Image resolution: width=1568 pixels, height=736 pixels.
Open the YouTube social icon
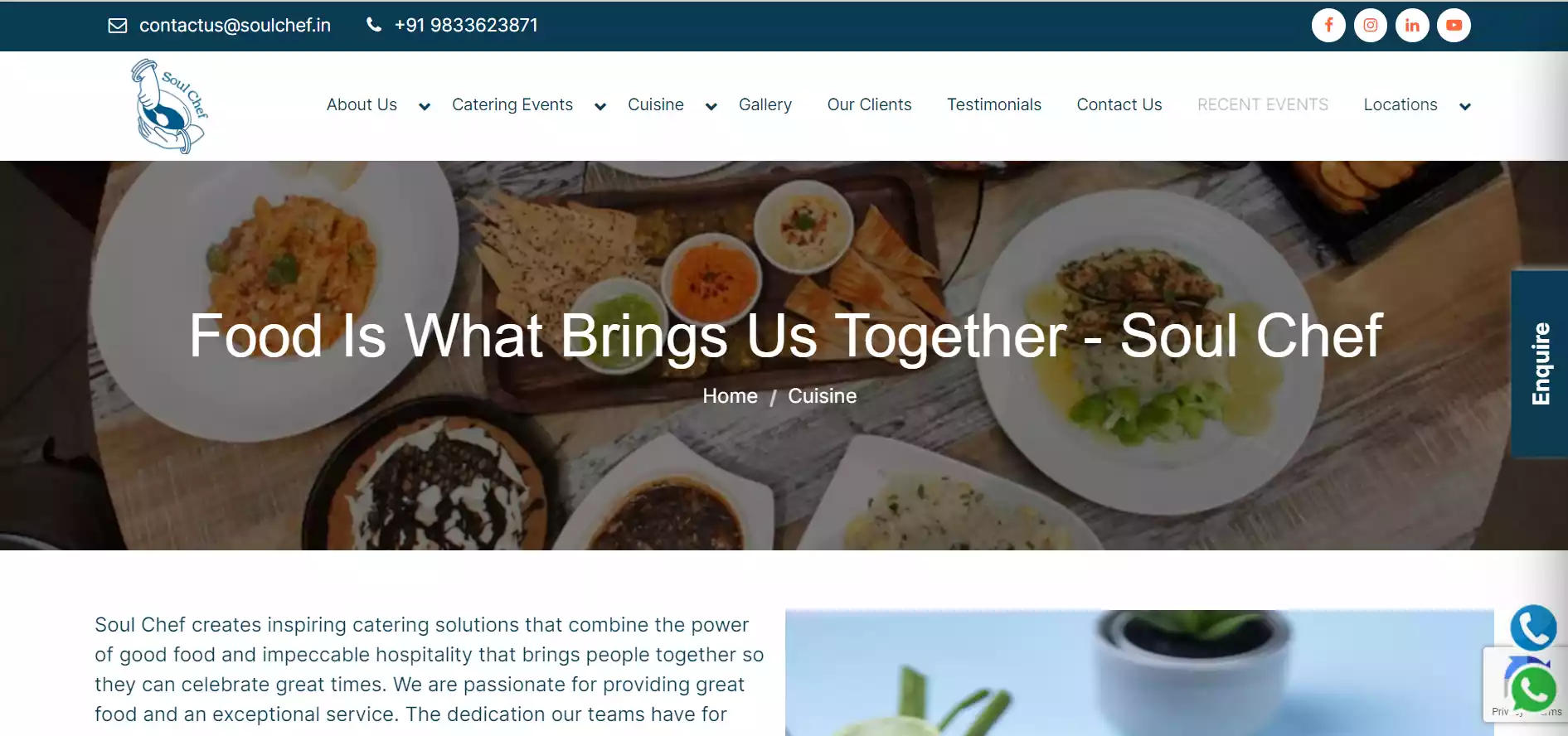(1454, 25)
